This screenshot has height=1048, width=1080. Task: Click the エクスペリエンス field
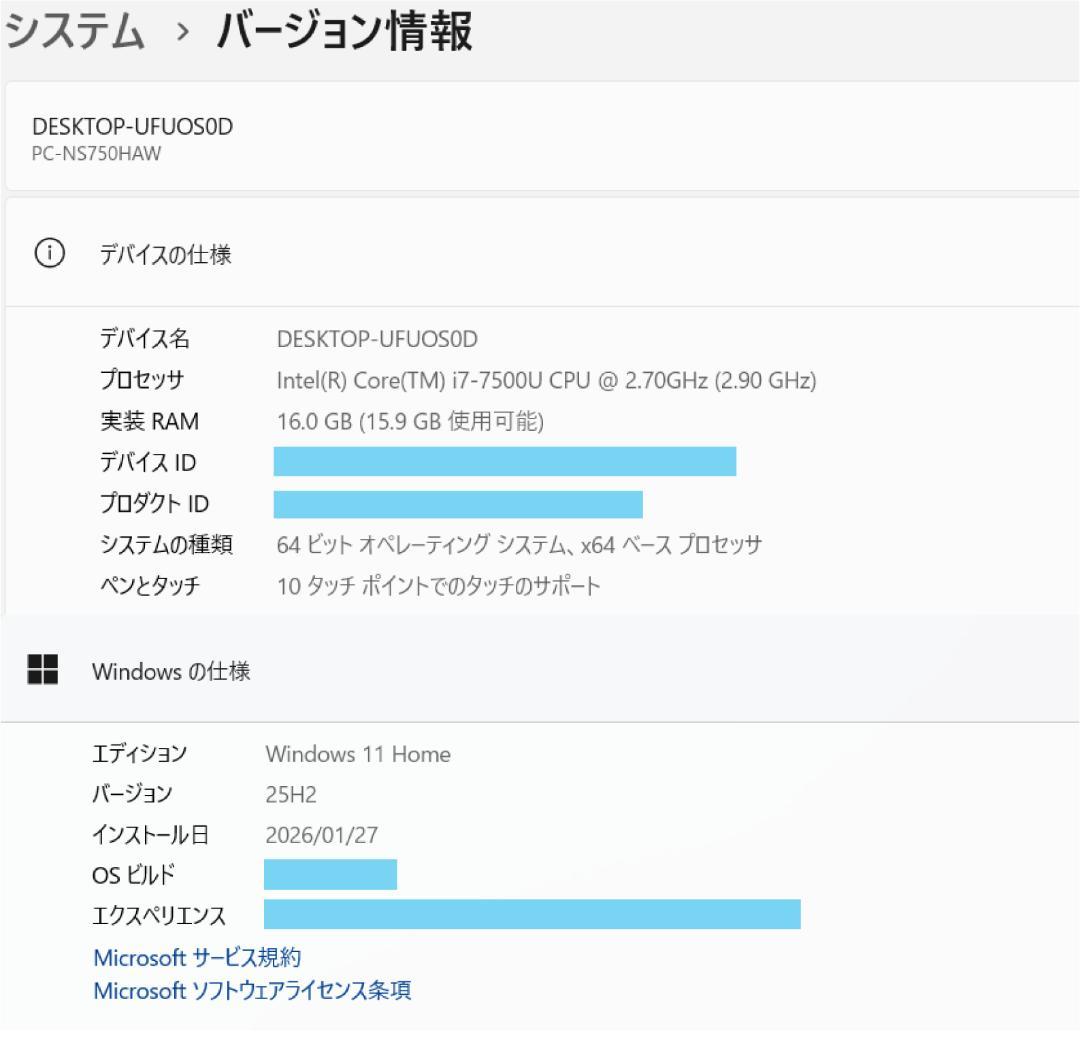click(x=530, y=913)
